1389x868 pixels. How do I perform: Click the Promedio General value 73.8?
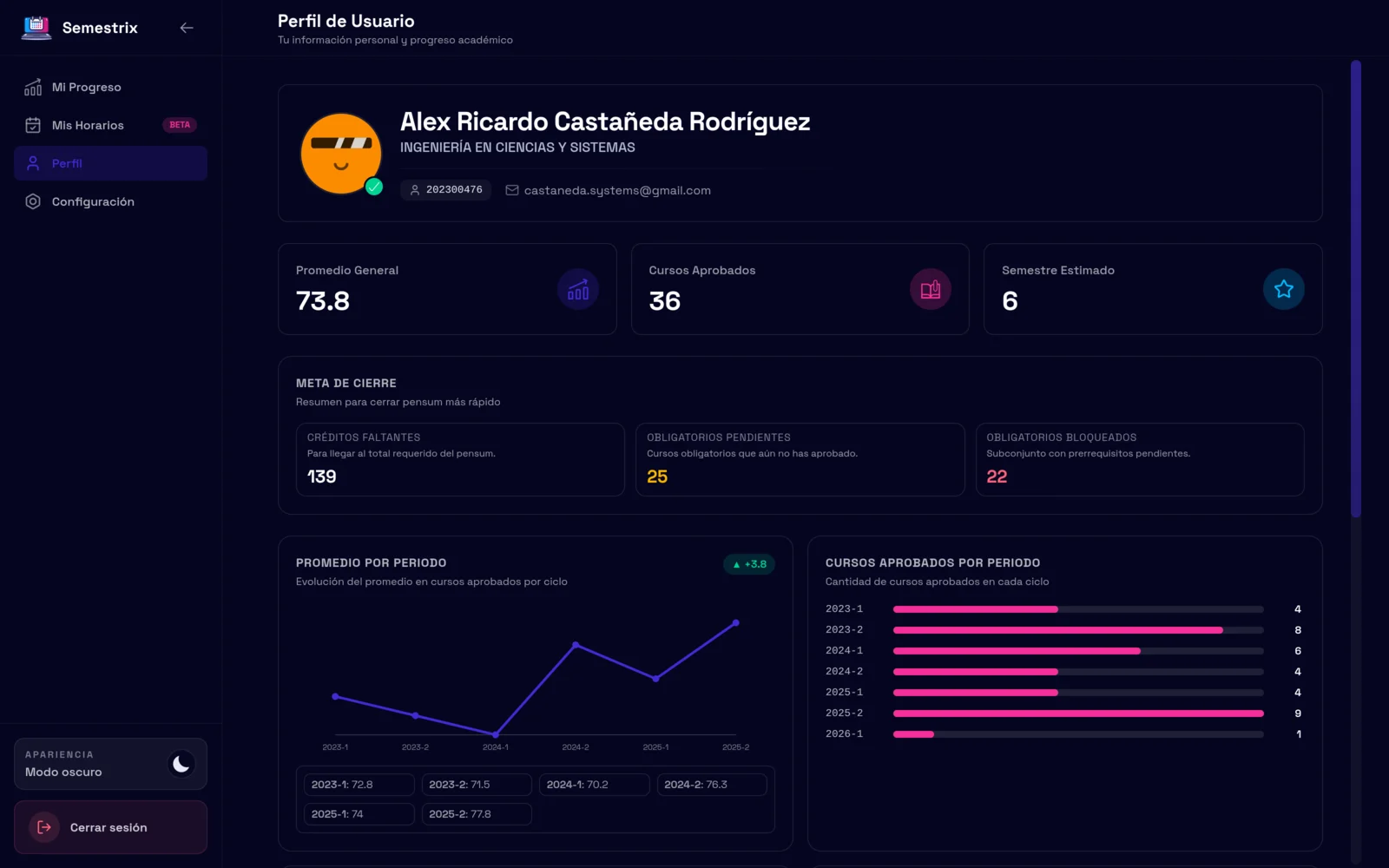point(323,301)
